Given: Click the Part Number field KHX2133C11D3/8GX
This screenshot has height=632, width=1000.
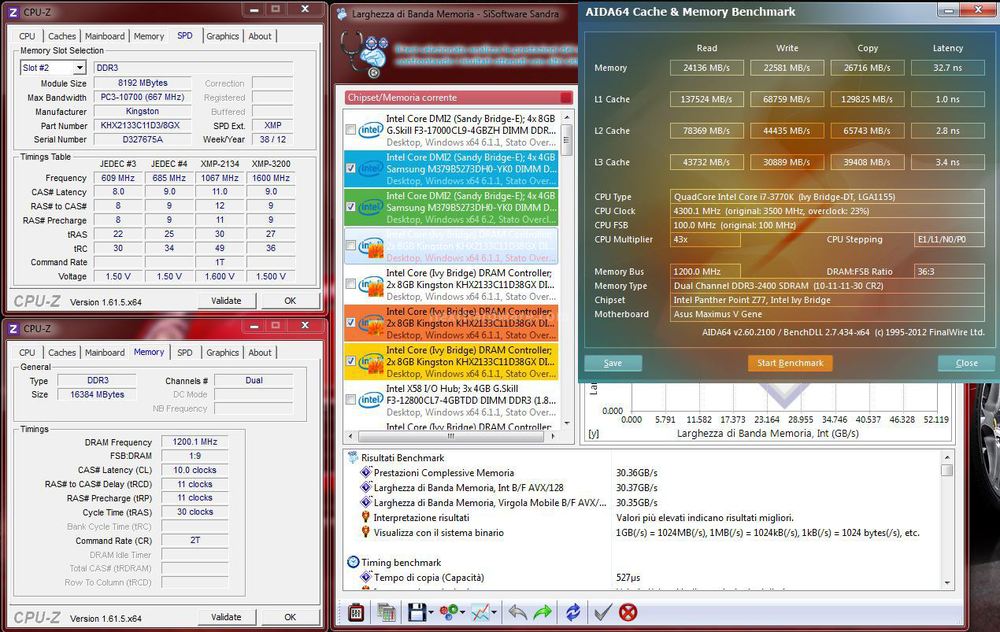Looking at the screenshot, I should 142,126.
